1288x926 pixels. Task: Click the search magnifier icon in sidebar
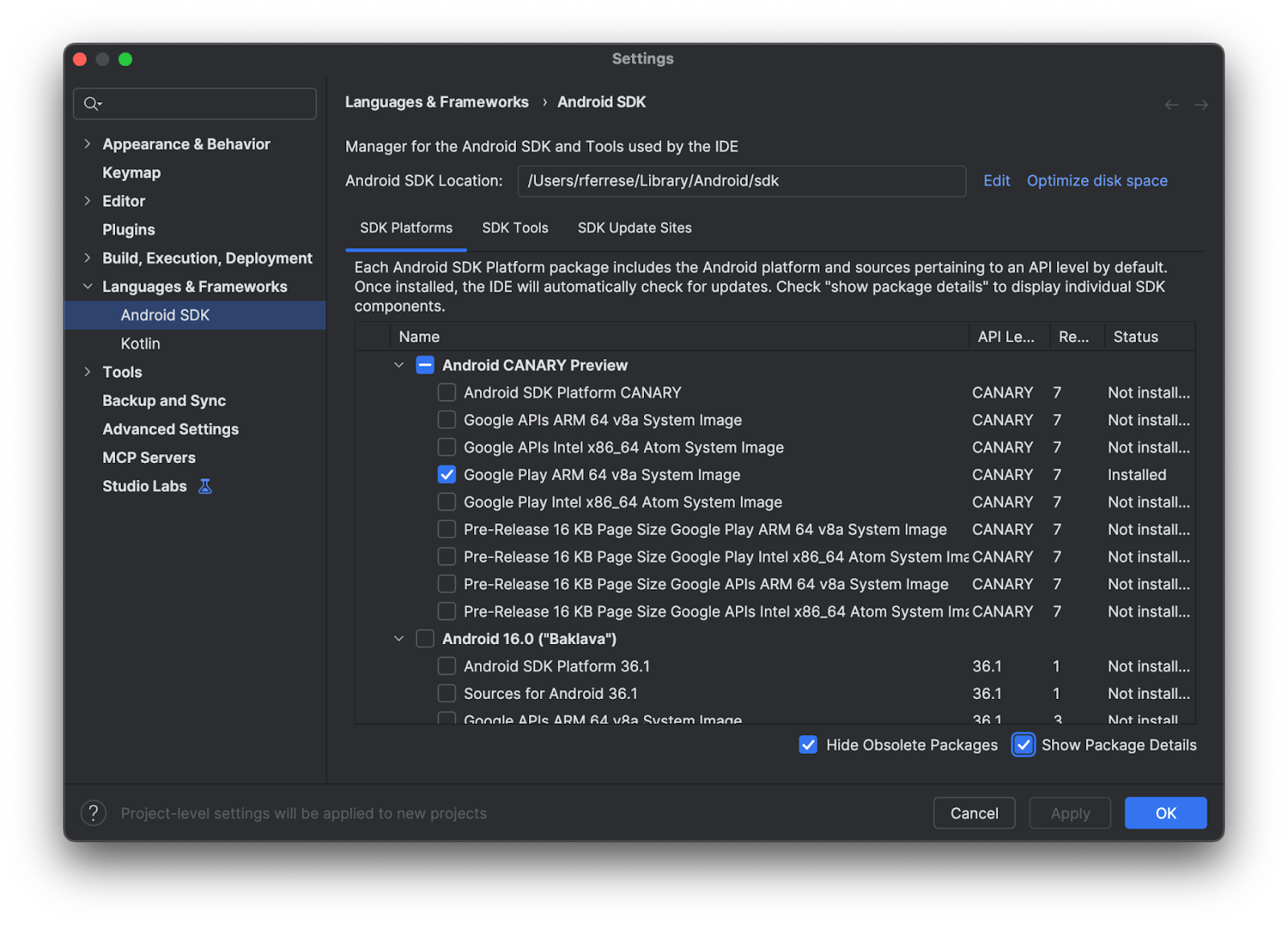coord(92,104)
